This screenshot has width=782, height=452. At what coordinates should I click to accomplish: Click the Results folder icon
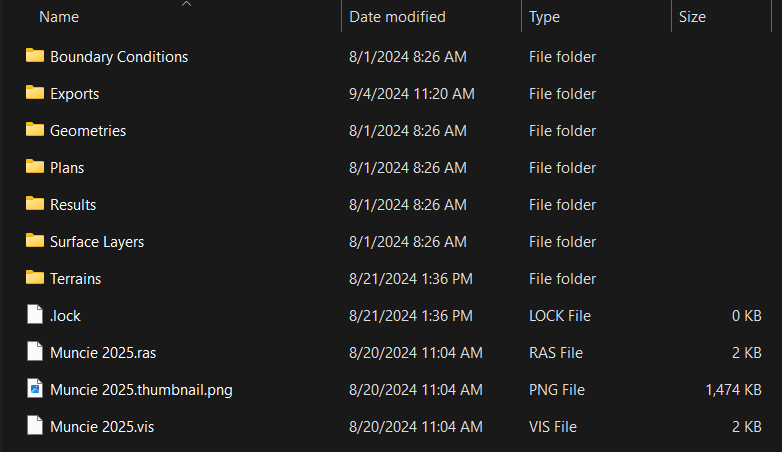click(x=35, y=204)
